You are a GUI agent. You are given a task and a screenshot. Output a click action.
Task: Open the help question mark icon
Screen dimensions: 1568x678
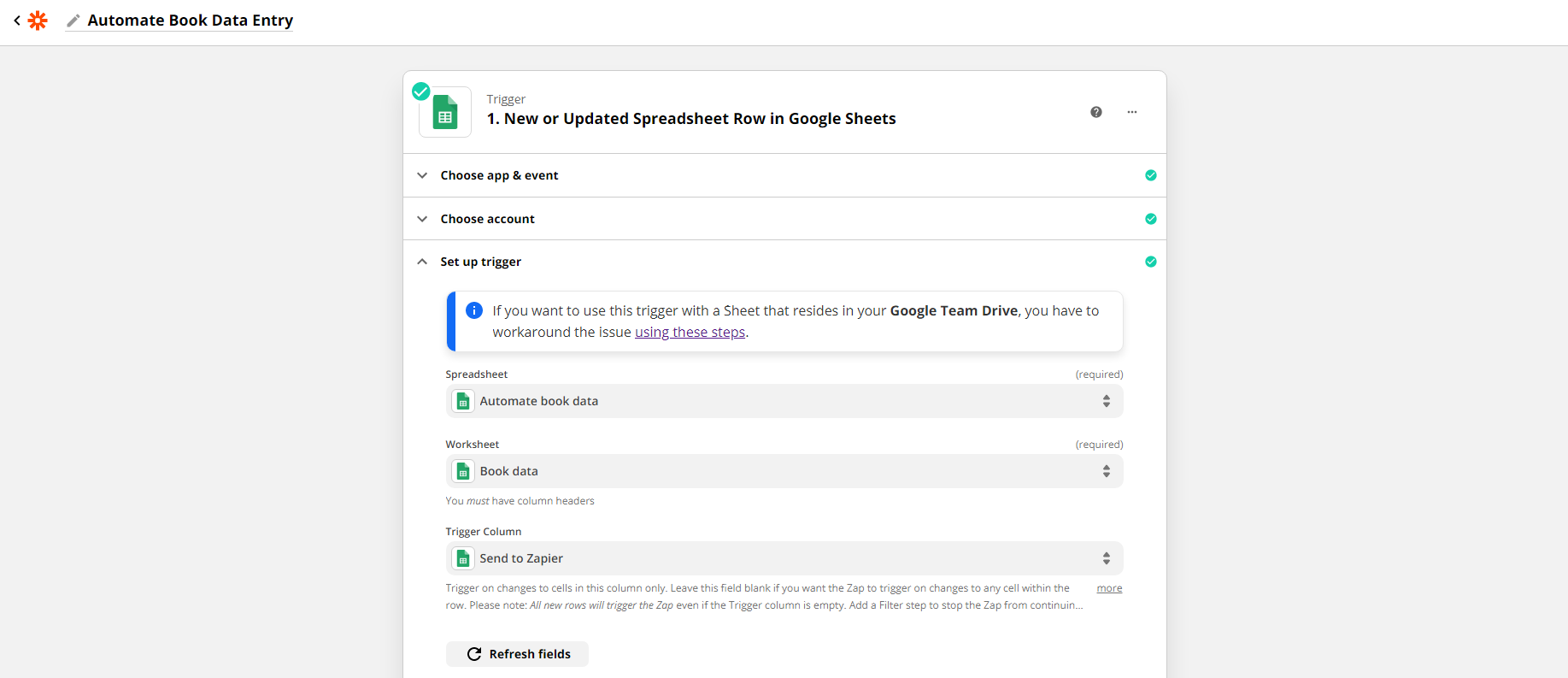click(x=1095, y=112)
